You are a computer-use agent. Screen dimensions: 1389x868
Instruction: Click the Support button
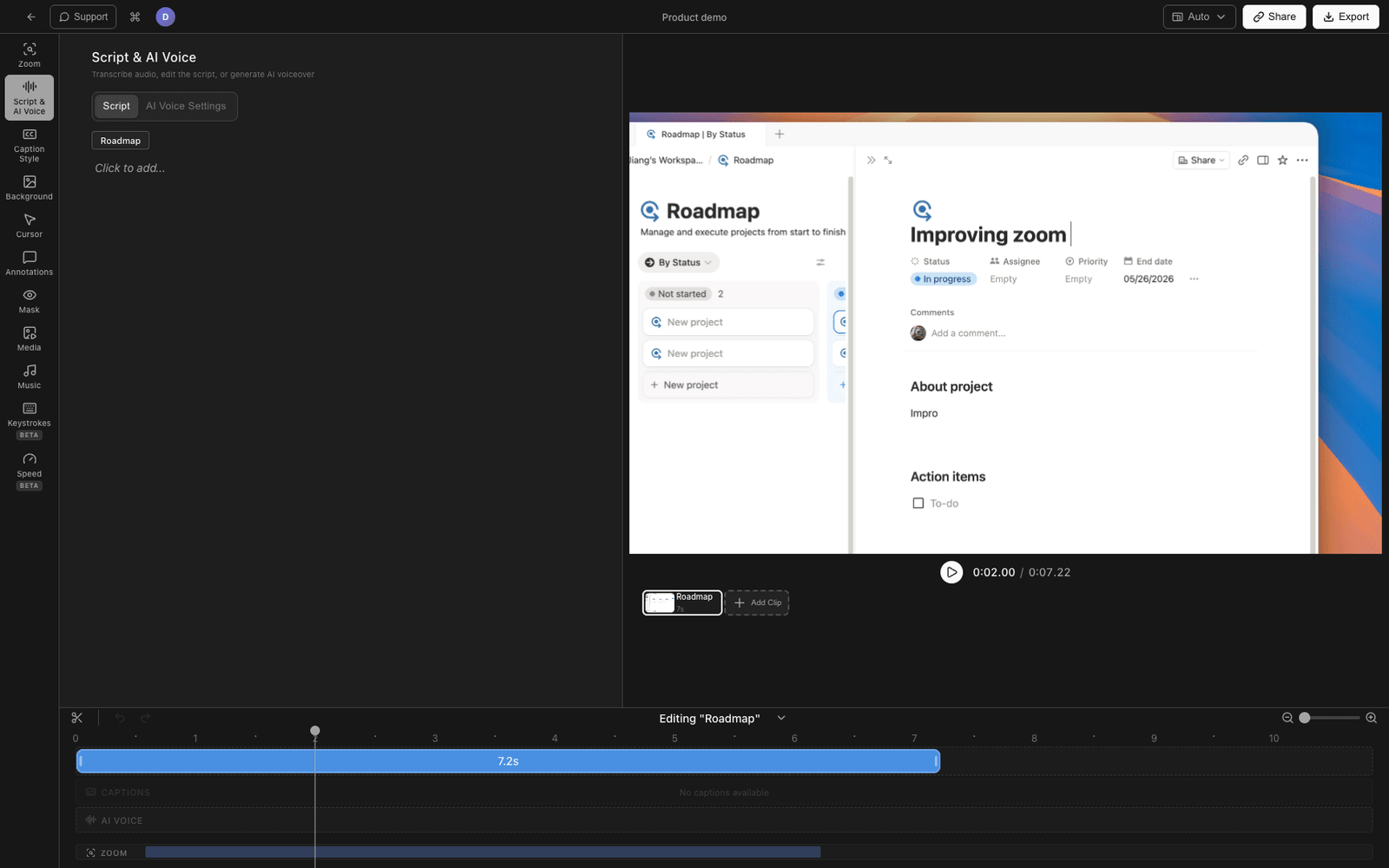83,16
